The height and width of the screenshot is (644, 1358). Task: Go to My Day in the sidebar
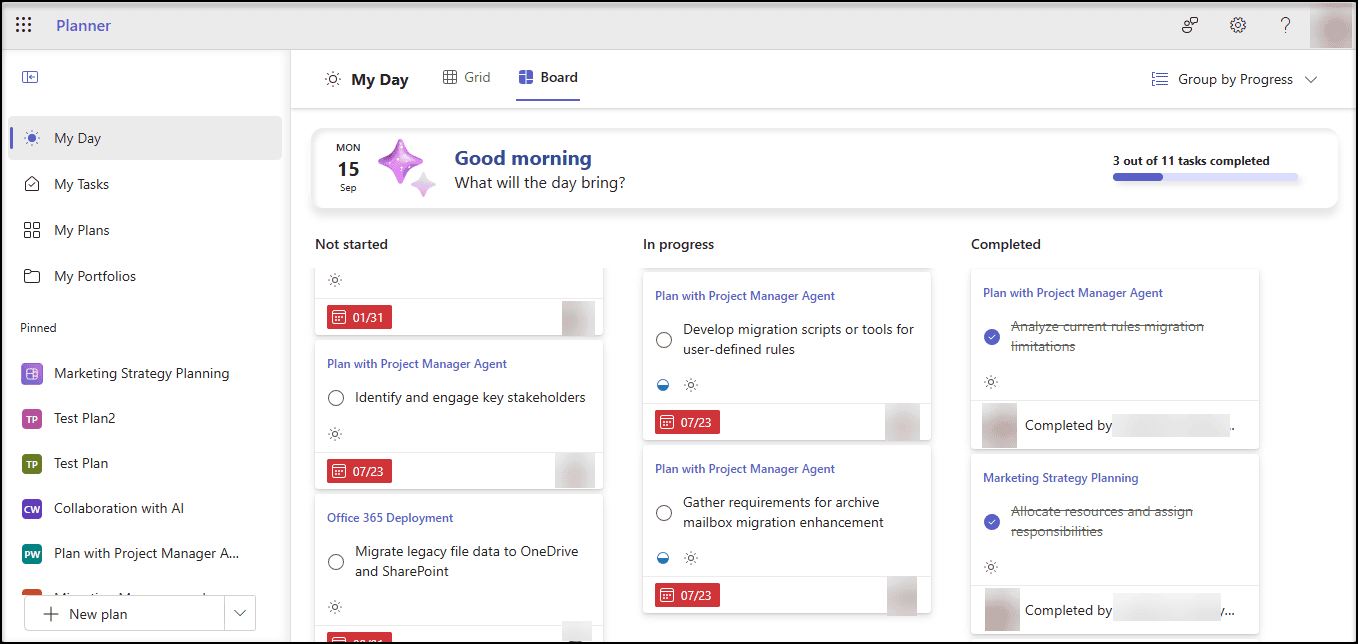145,138
